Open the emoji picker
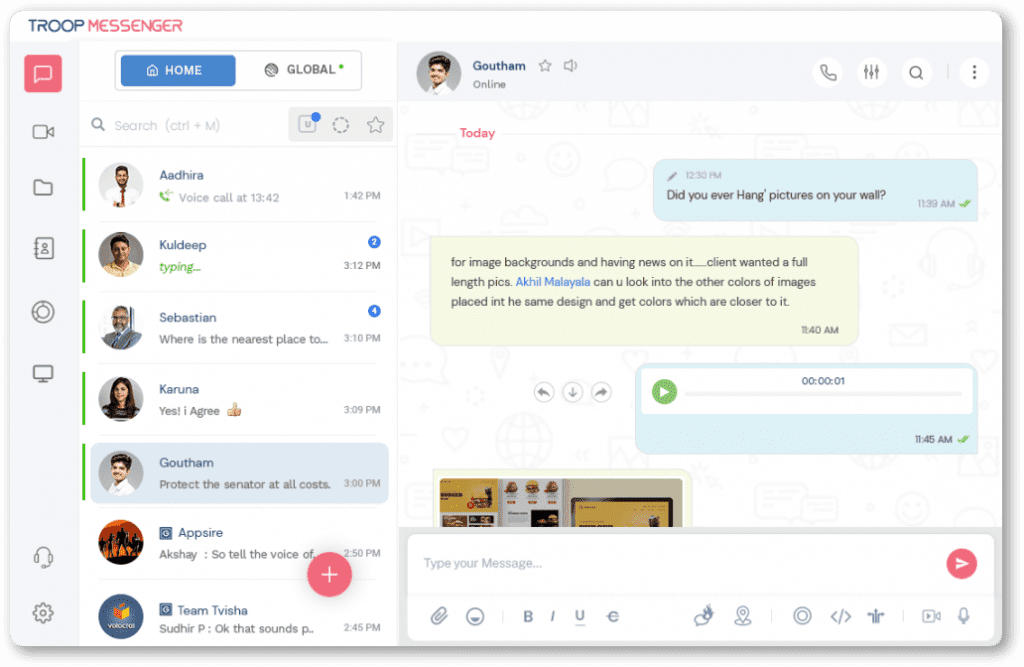The width and height of the screenshot is (1024, 667). click(x=475, y=616)
